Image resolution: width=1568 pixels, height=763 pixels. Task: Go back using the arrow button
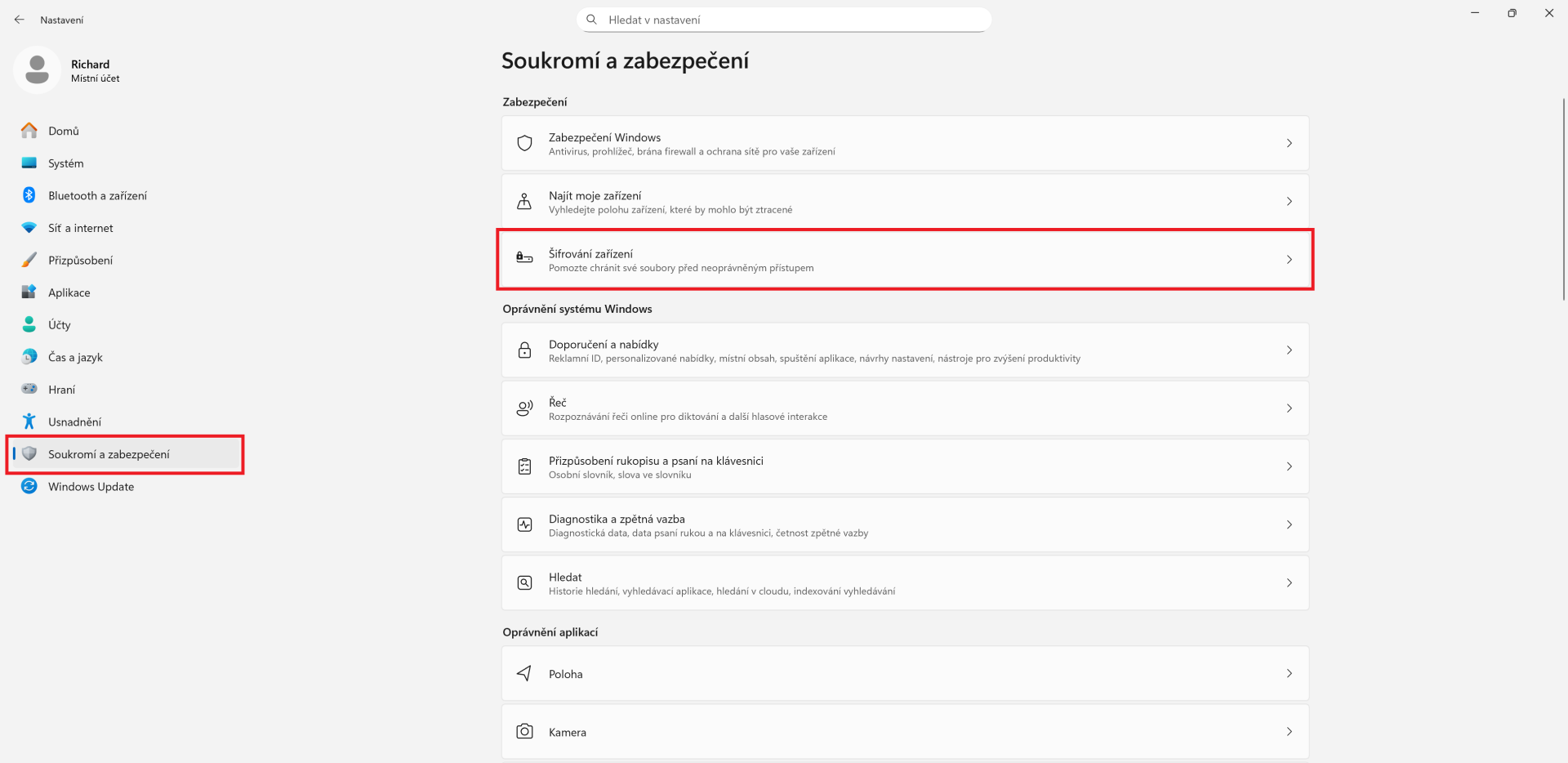click(x=20, y=20)
